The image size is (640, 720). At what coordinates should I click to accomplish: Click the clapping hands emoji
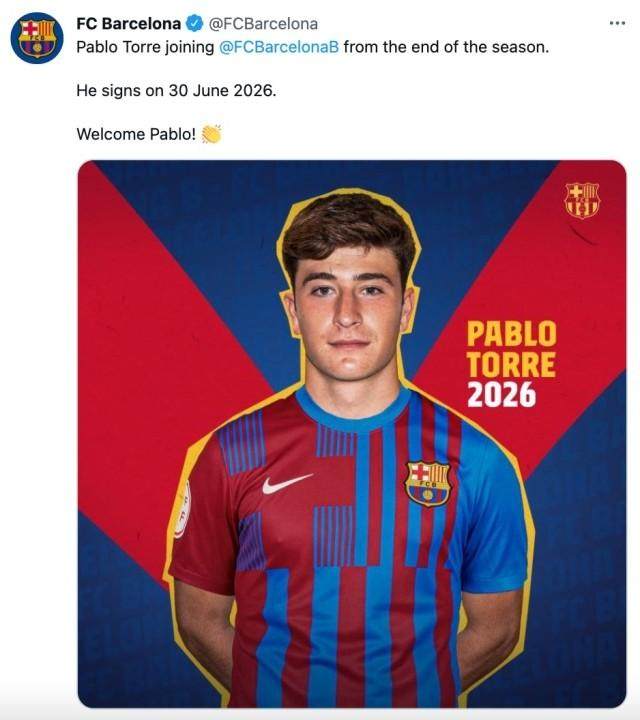click(211, 133)
